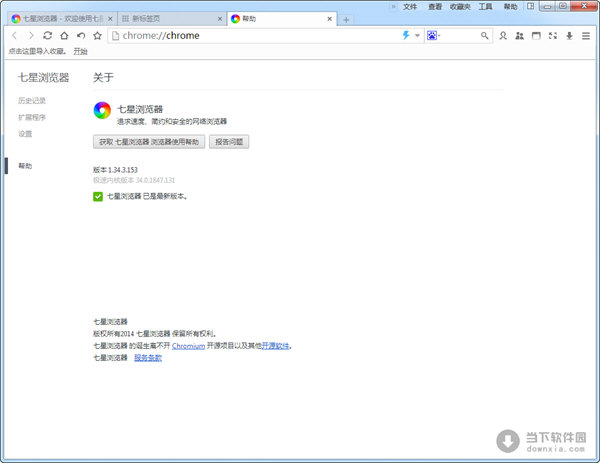Click the 报告问题 button
This screenshot has height=463, width=600.
tap(229, 142)
